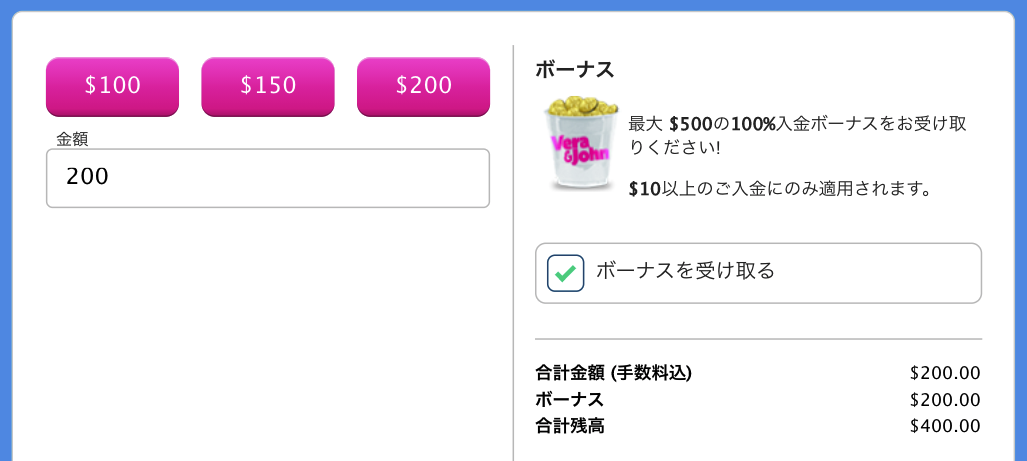
Task: Click the bold $500 maximum bonus text
Action: pyautogui.click(x=689, y=124)
